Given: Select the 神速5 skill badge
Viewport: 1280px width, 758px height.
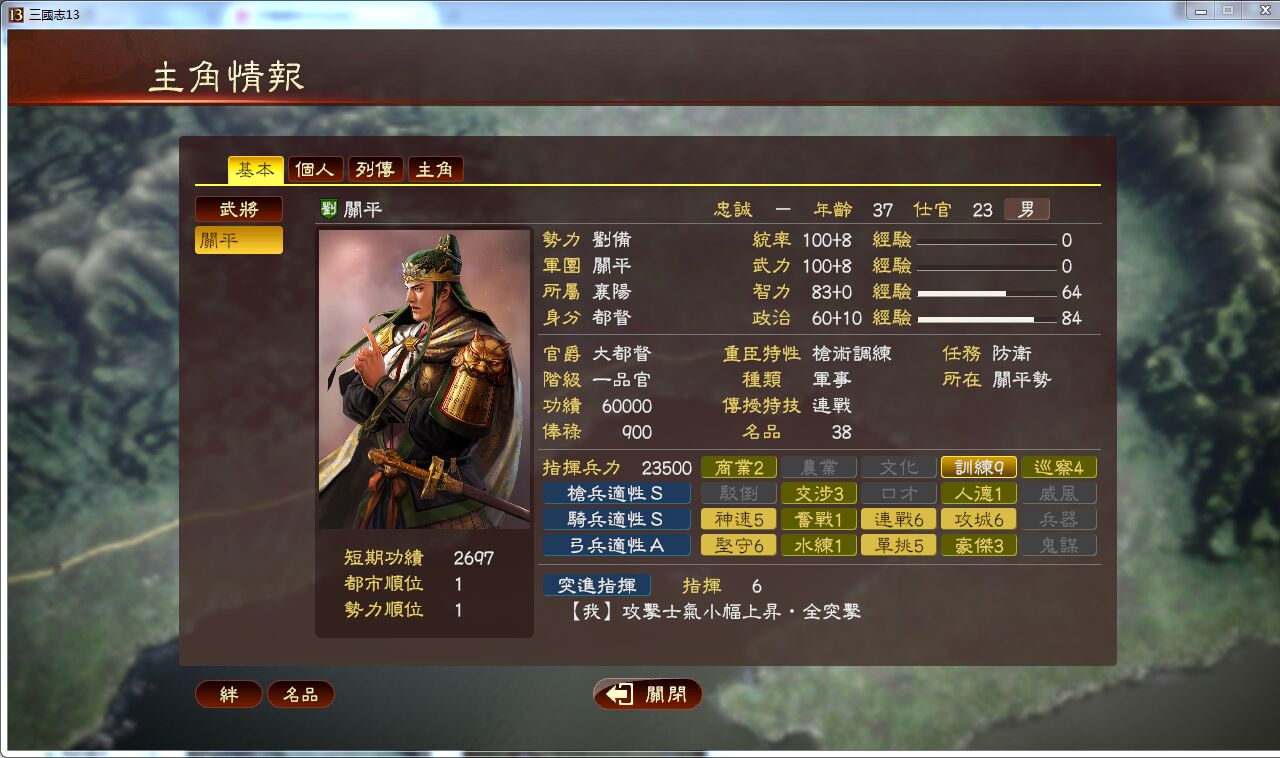Looking at the screenshot, I should pyautogui.click(x=738, y=519).
